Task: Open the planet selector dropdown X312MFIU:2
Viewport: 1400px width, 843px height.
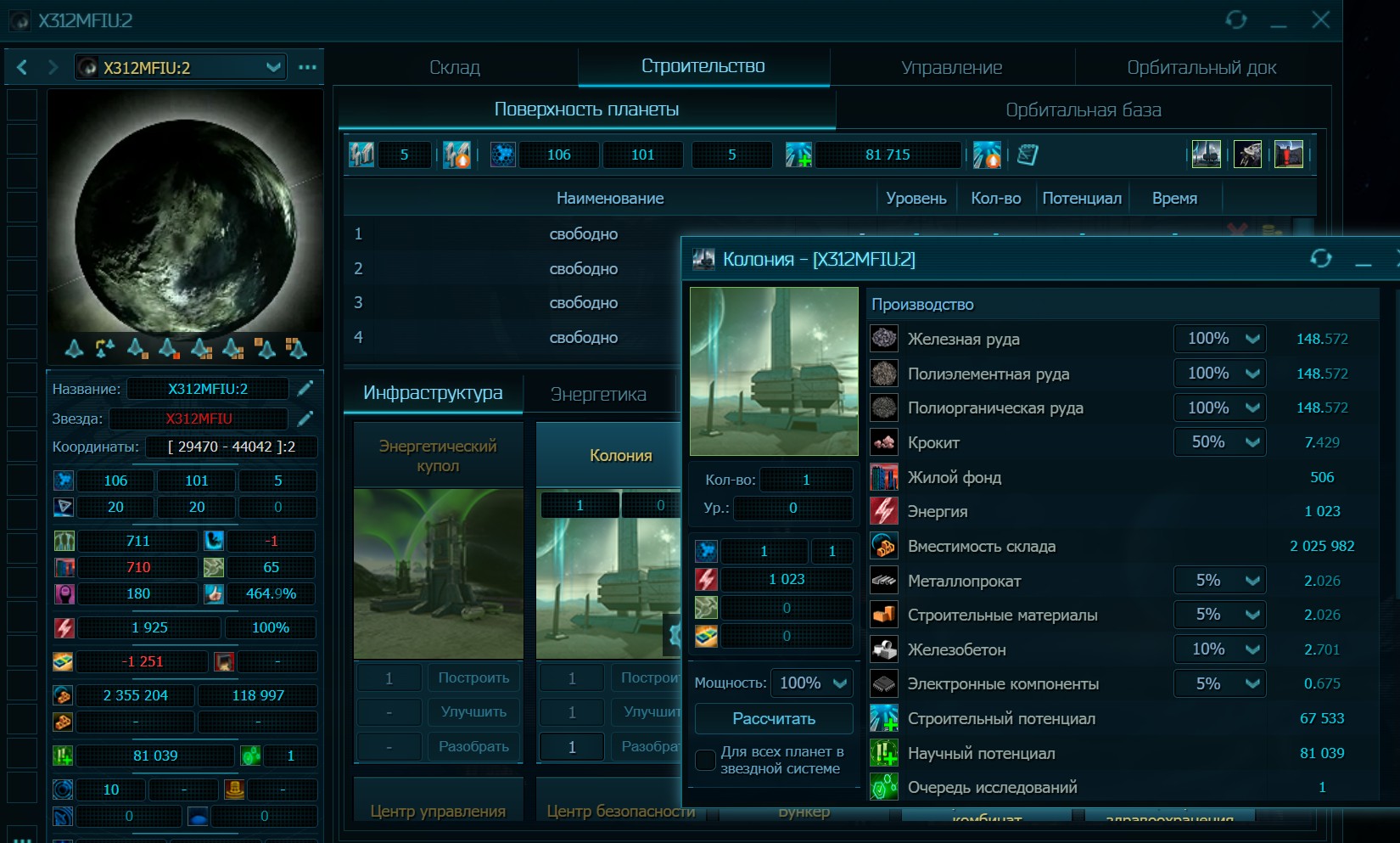Action: point(180,67)
